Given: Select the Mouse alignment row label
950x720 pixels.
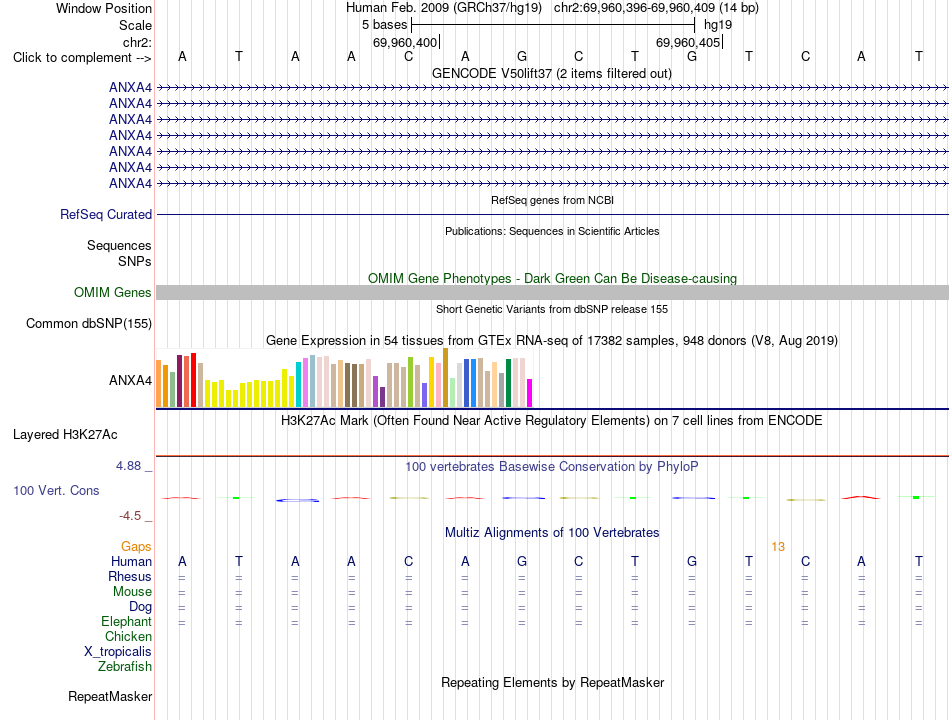Looking at the screenshot, I should (132, 592).
